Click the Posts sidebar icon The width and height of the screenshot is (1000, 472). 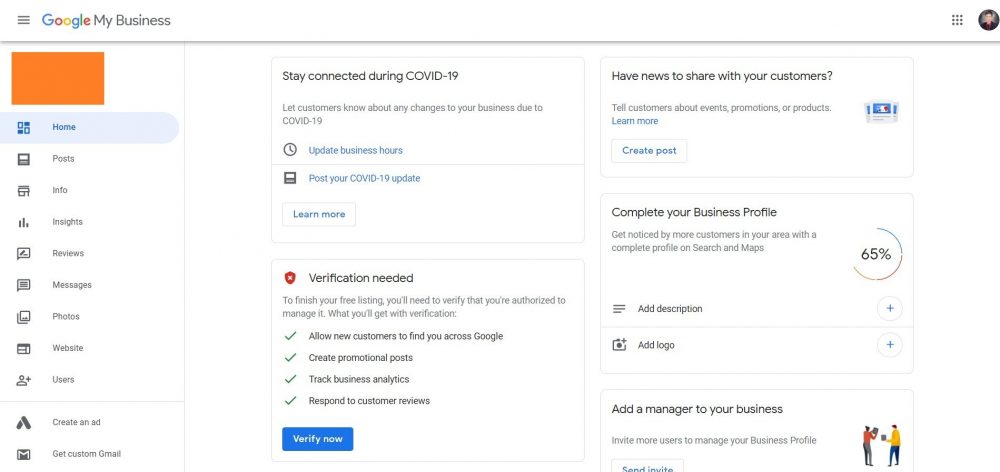pos(24,159)
